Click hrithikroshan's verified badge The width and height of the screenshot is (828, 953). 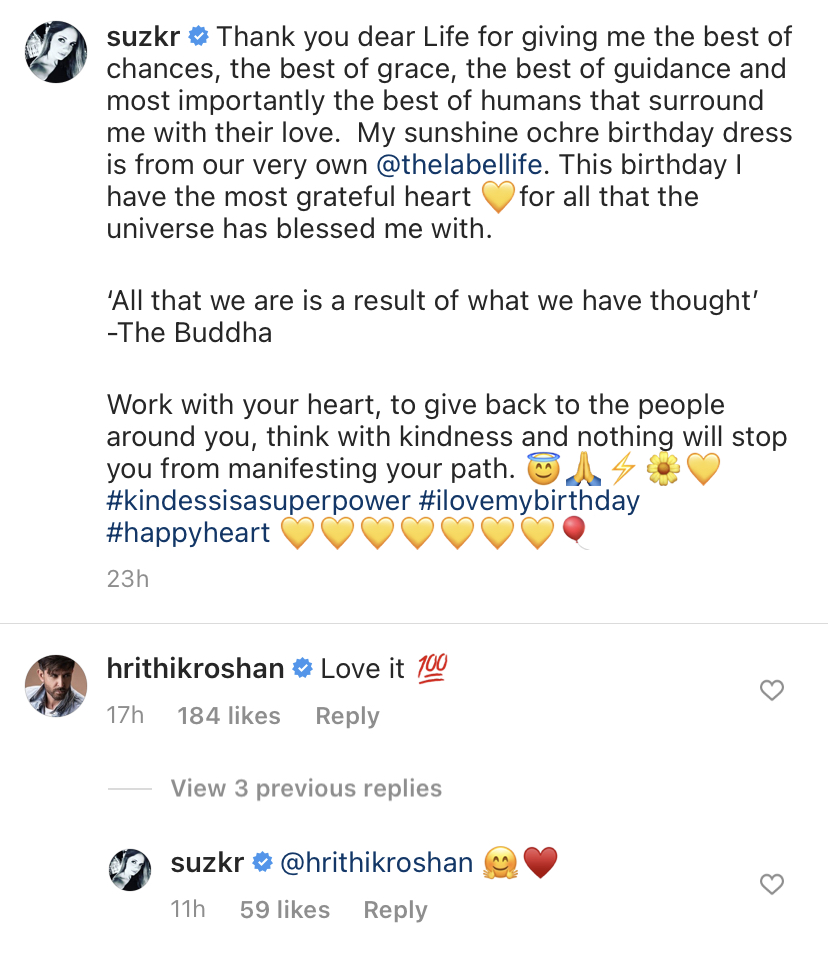[302, 669]
